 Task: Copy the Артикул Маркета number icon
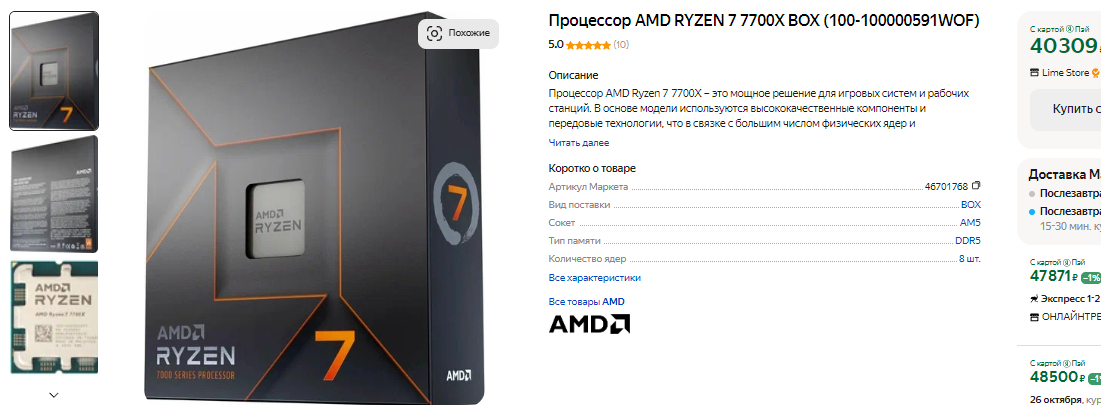[976, 186]
